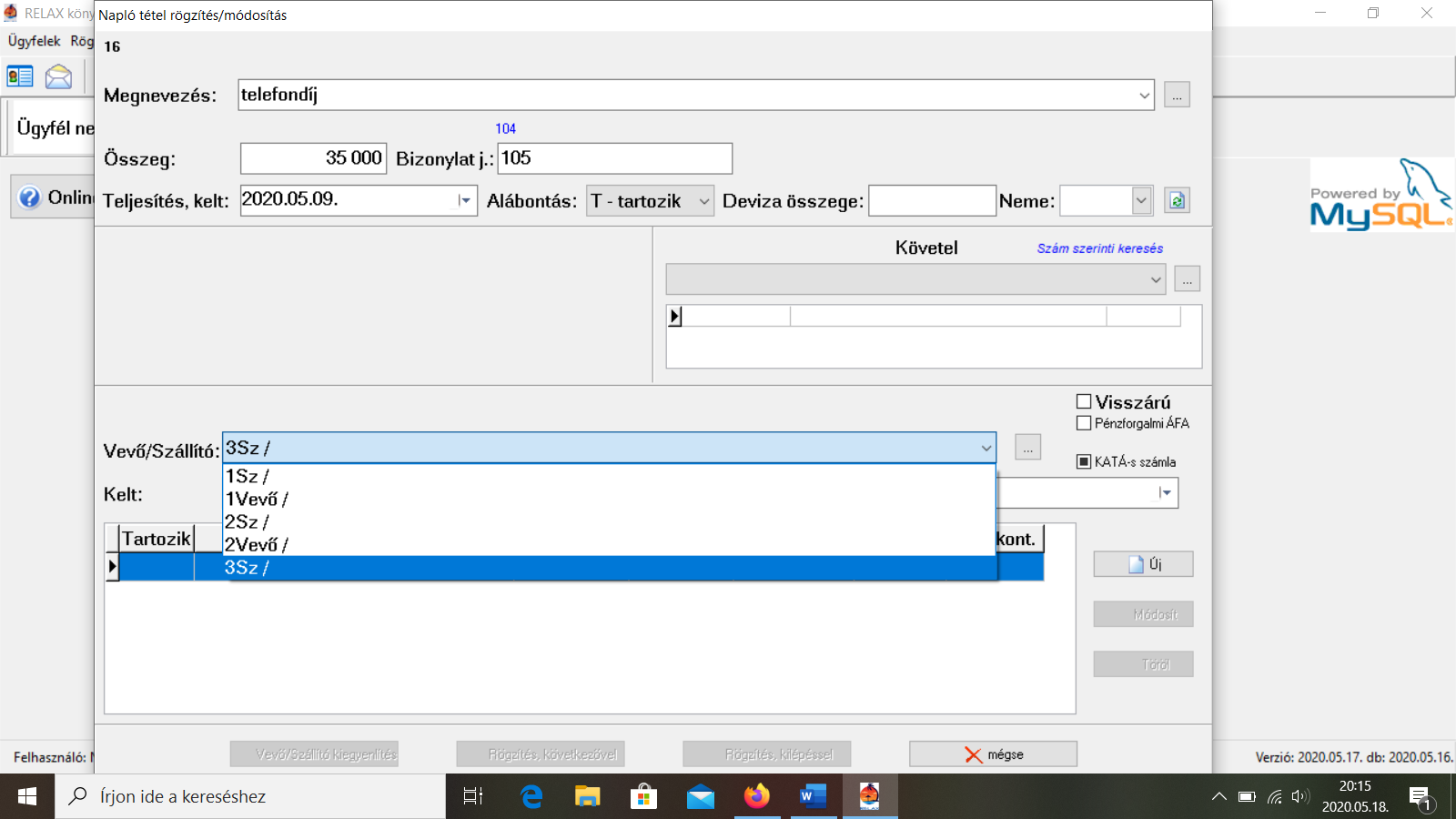The image size is (1456, 819).
Task: Open browse button next to Követel combo
Action: coord(1188,278)
